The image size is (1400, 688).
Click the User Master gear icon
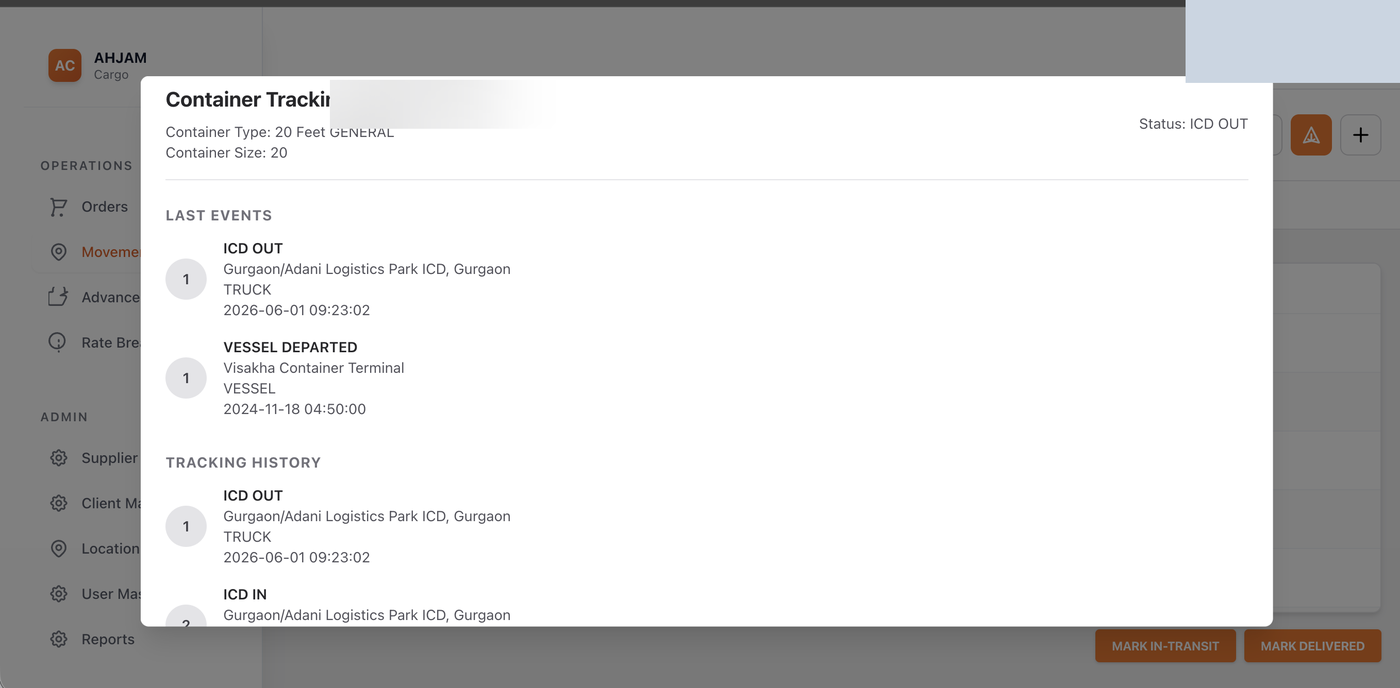[x=59, y=594]
